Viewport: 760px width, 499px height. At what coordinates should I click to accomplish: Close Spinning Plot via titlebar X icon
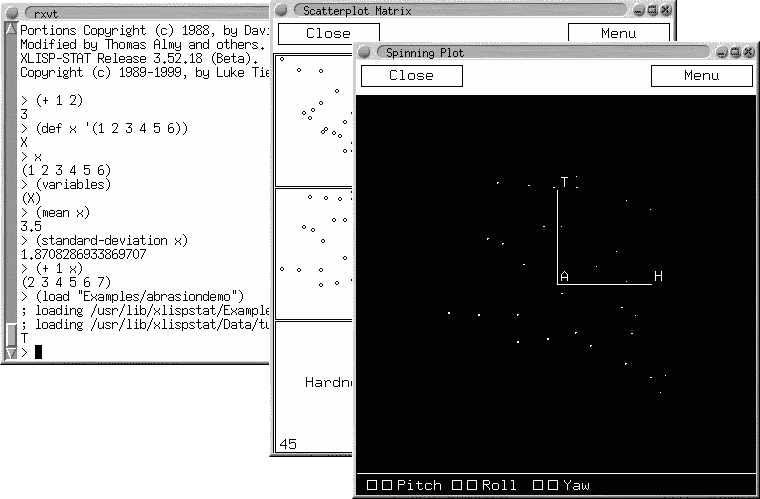749,52
